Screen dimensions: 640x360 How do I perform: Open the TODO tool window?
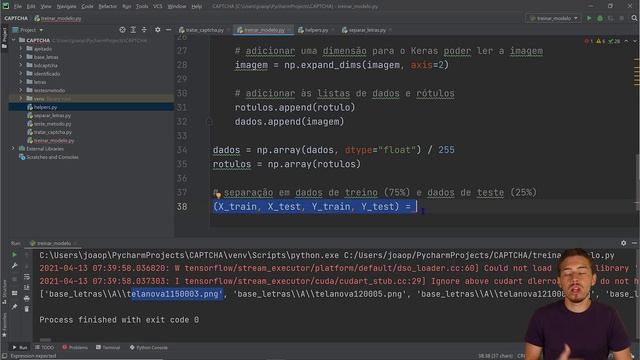click(x=44, y=347)
